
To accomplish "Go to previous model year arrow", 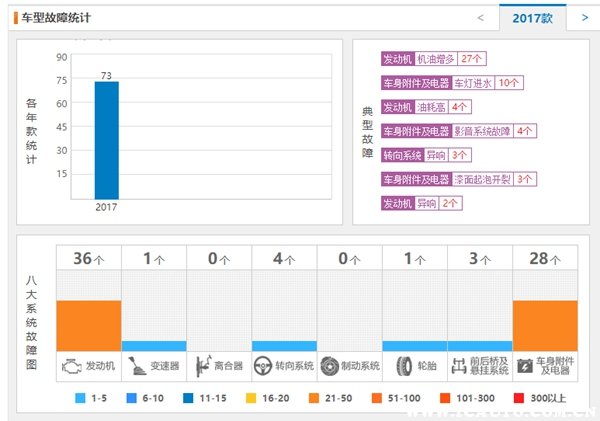I will [x=481, y=18].
